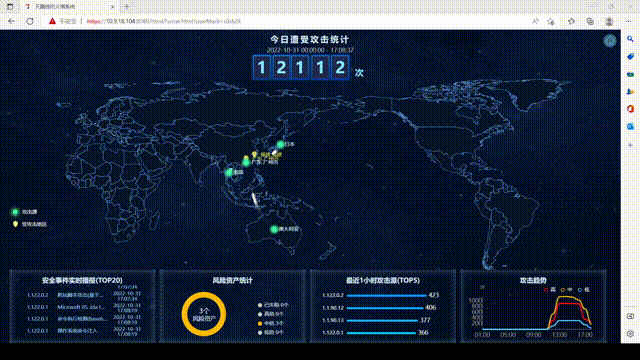Open browser favorites star icon
This screenshot has height=360, width=640.
(571, 21)
